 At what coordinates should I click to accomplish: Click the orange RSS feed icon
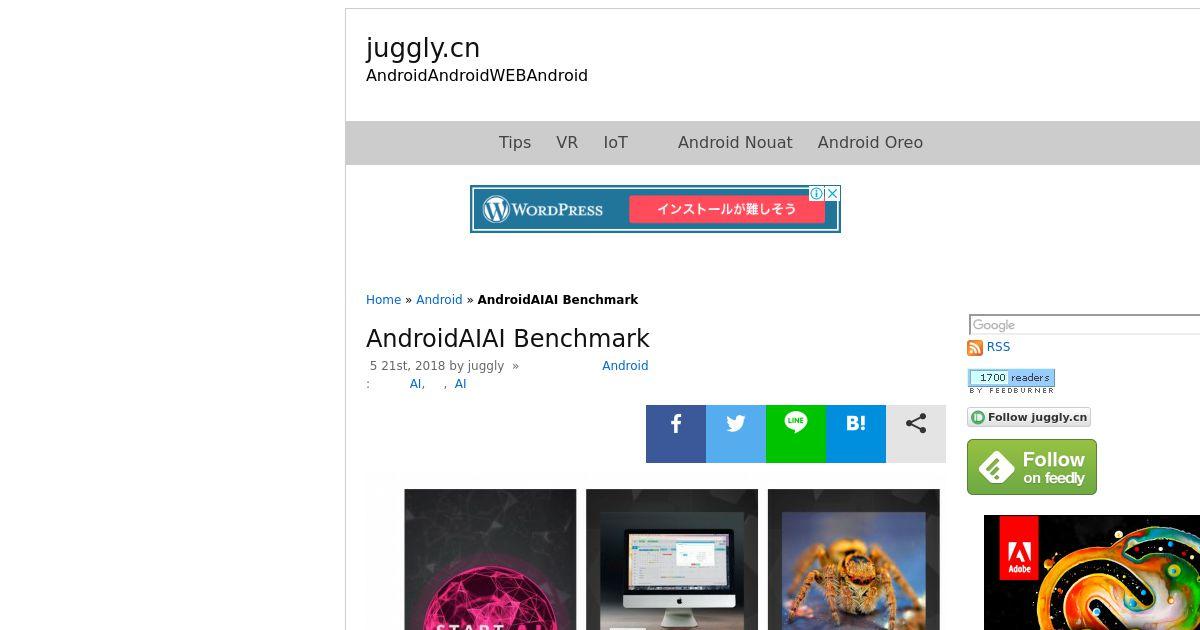coord(975,348)
